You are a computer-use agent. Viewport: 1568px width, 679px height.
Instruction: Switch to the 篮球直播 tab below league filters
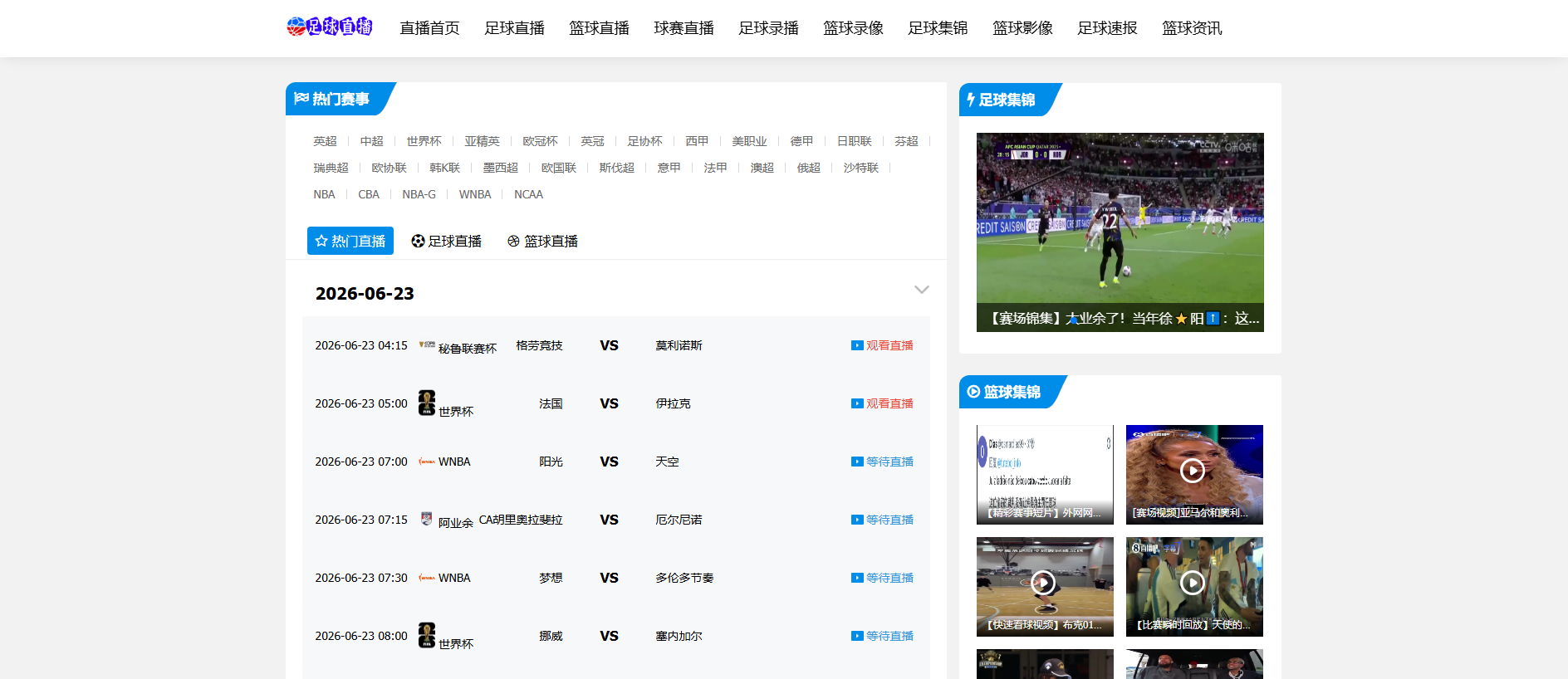click(543, 241)
